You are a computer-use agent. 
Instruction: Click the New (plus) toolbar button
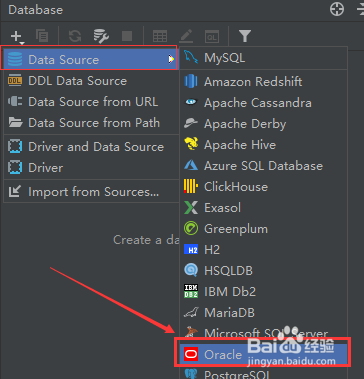[16, 36]
